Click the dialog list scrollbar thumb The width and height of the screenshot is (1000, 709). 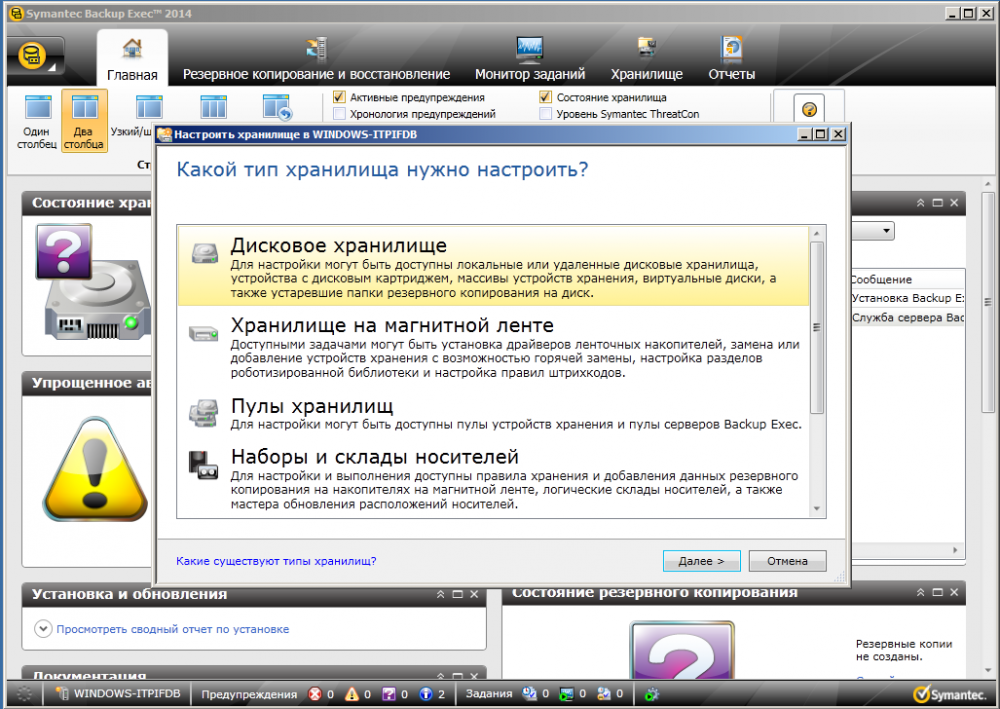[x=817, y=327]
